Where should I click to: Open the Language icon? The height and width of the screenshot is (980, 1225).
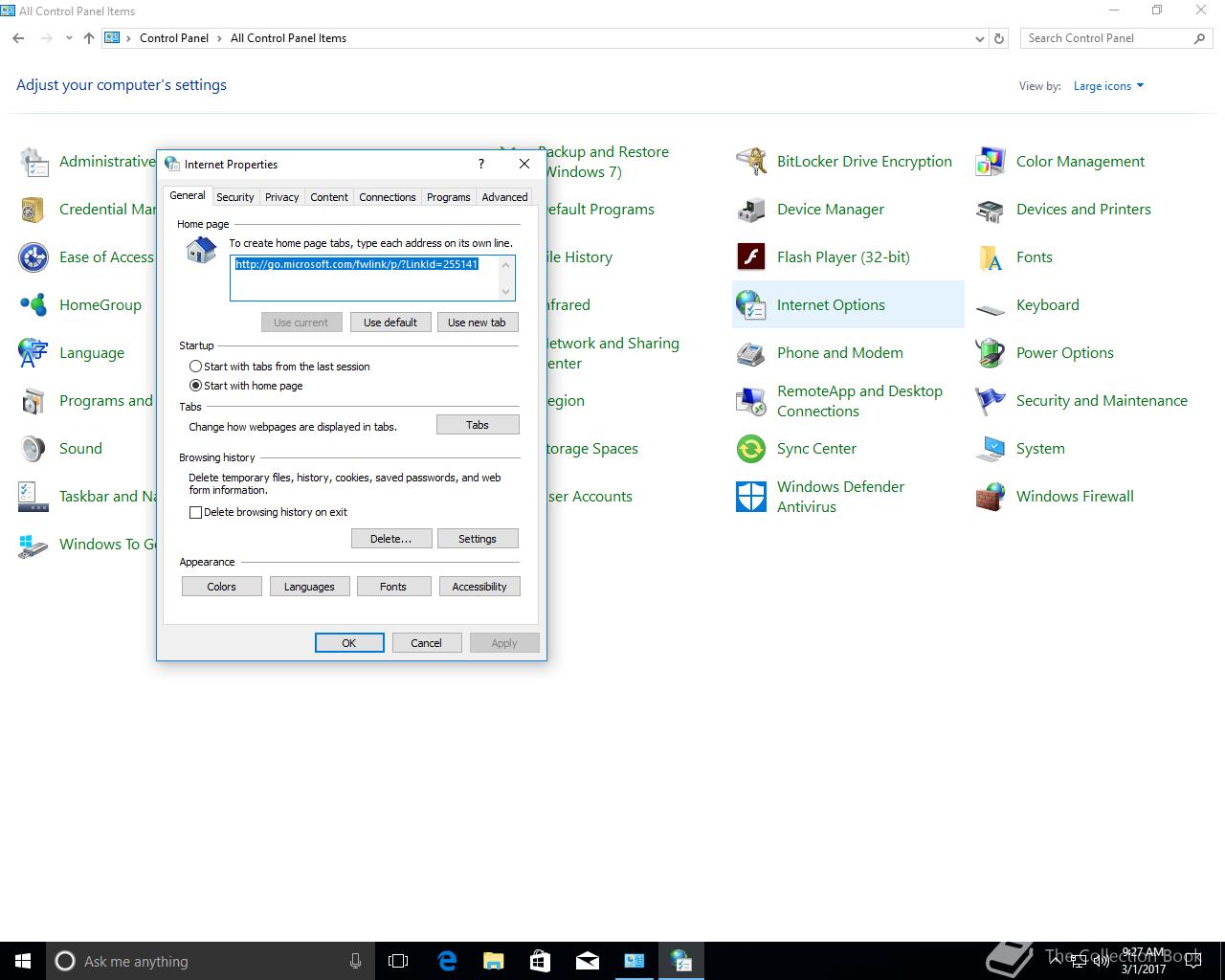pos(33,353)
